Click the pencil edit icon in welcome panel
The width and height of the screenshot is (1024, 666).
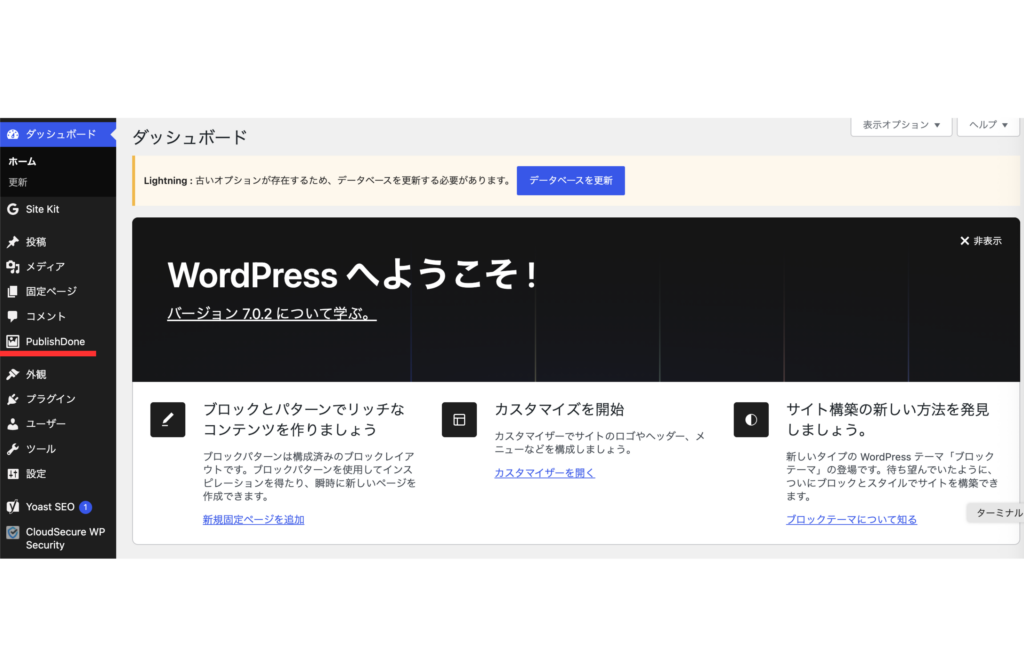click(168, 419)
